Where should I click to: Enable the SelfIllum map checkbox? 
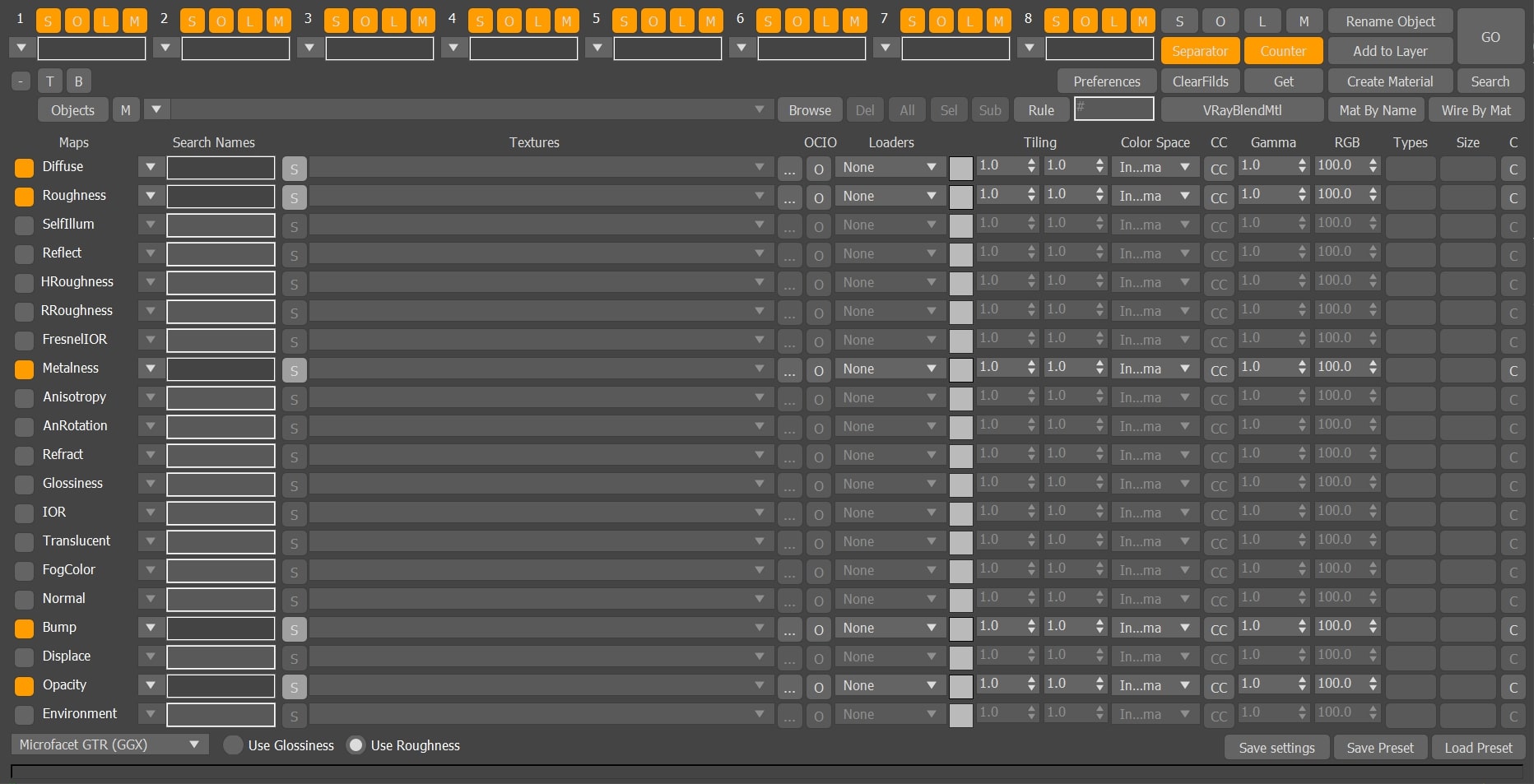[x=25, y=225]
